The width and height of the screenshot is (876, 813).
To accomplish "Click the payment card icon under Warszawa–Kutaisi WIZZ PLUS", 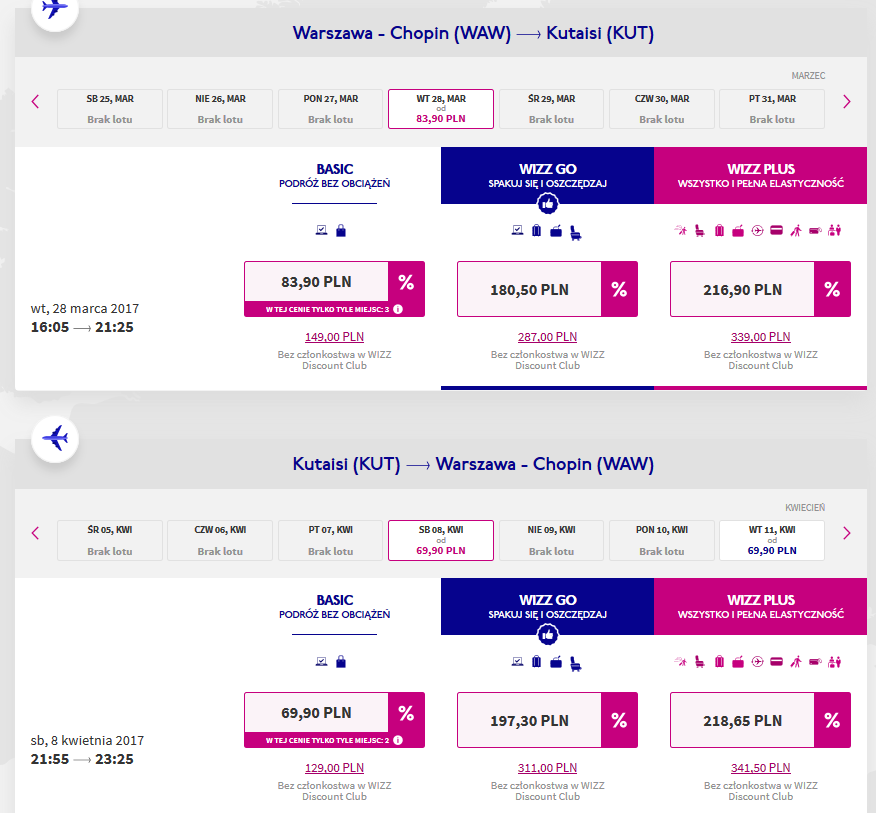I will [x=777, y=230].
